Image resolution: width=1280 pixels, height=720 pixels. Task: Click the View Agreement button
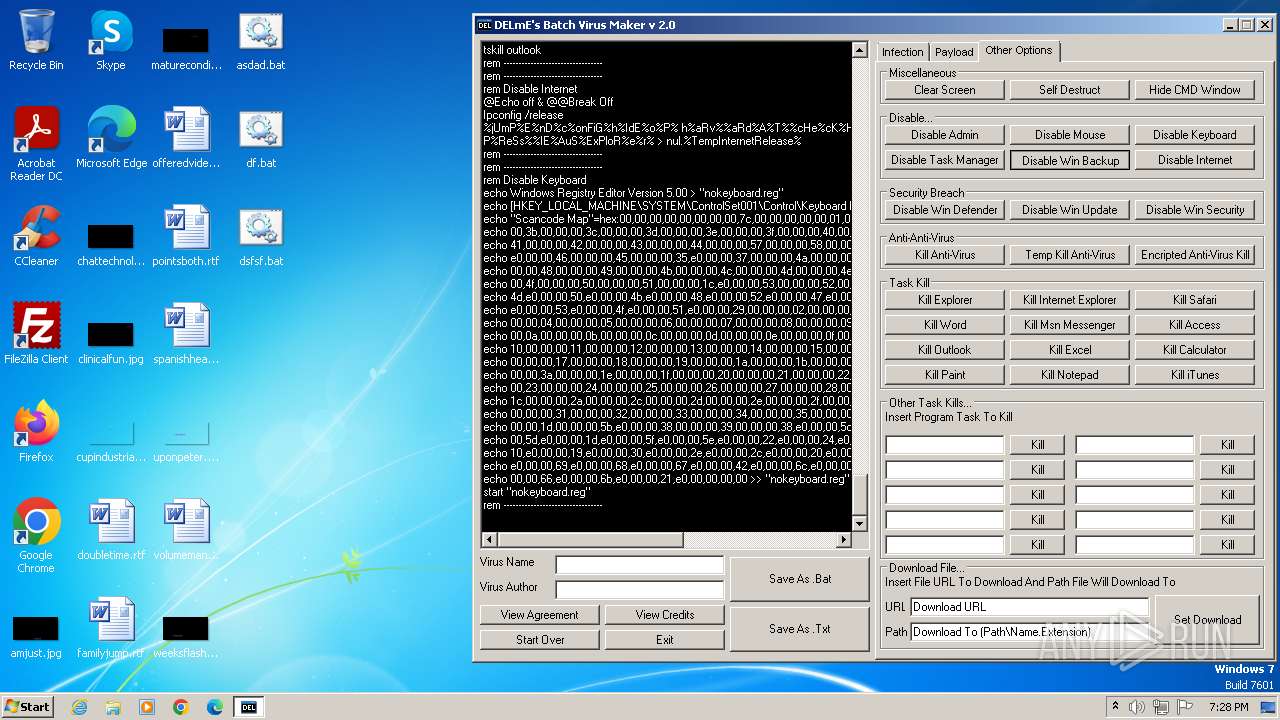(x=539, y=615)
